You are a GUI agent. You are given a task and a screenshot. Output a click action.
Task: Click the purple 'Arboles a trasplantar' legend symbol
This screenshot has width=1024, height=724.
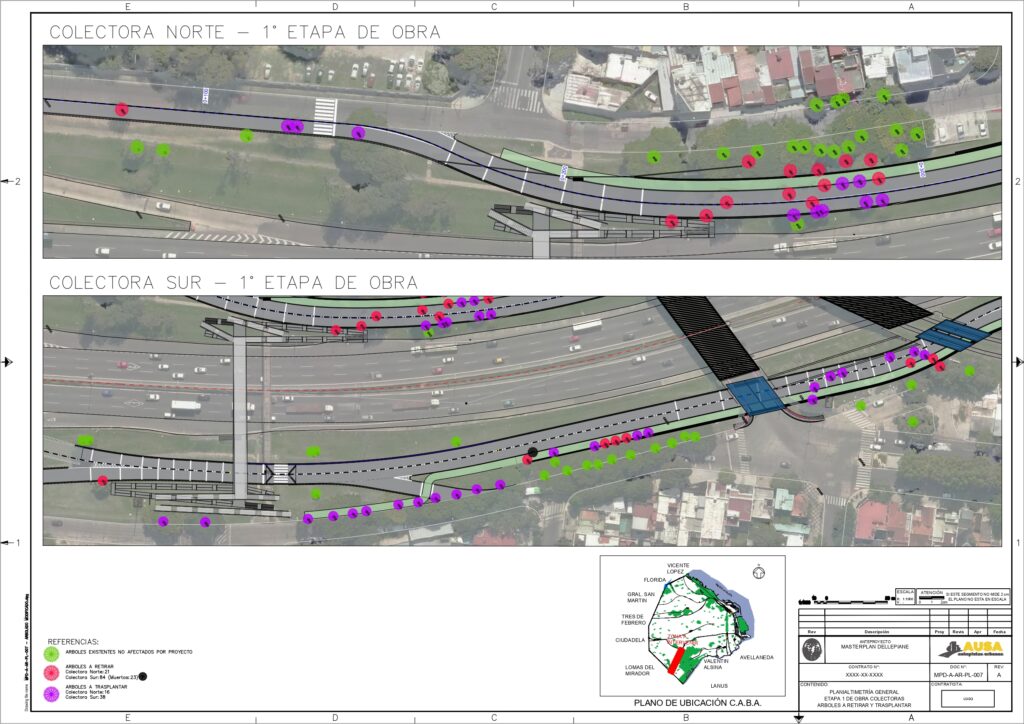point(51,692)
